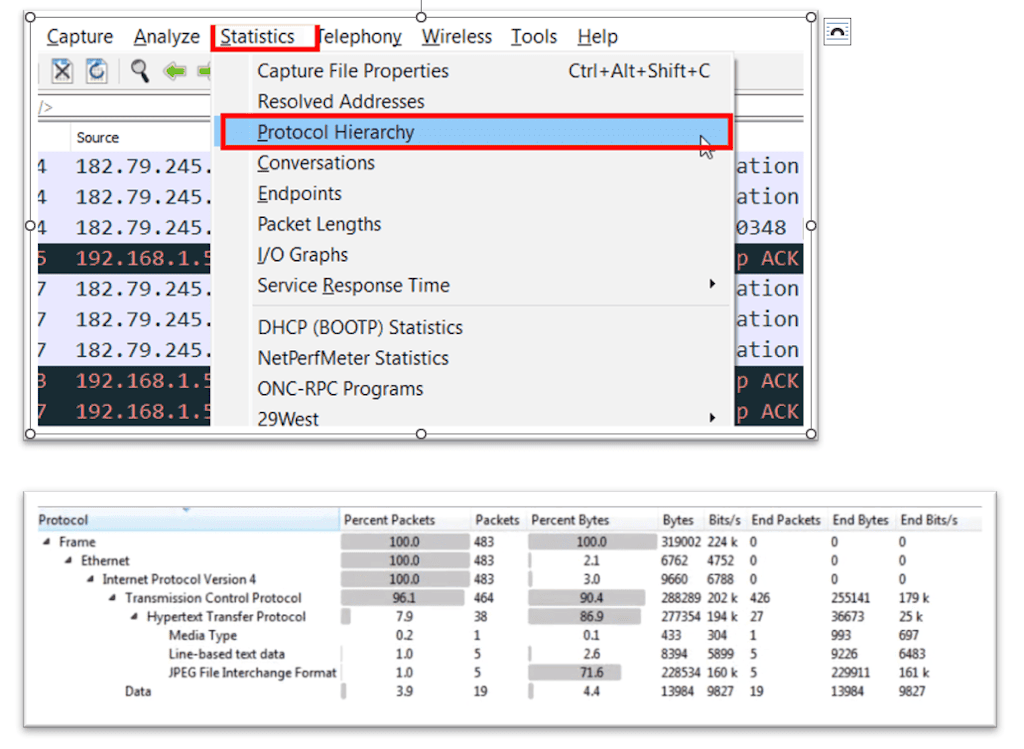Collapse the Frame tree node arrow

point(46,542)
